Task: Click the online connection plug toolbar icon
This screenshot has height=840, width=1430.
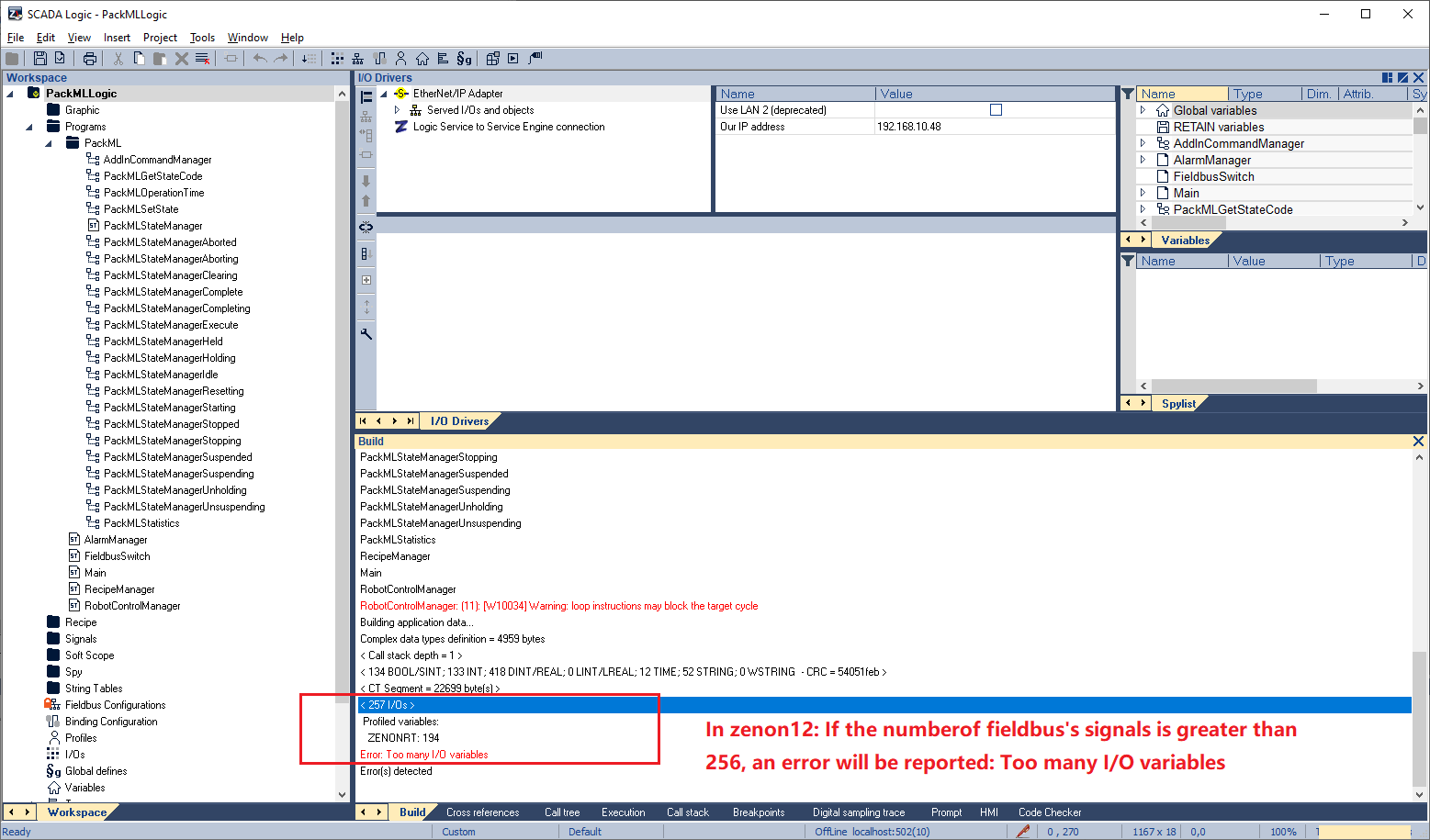Action: click(535, 58)
